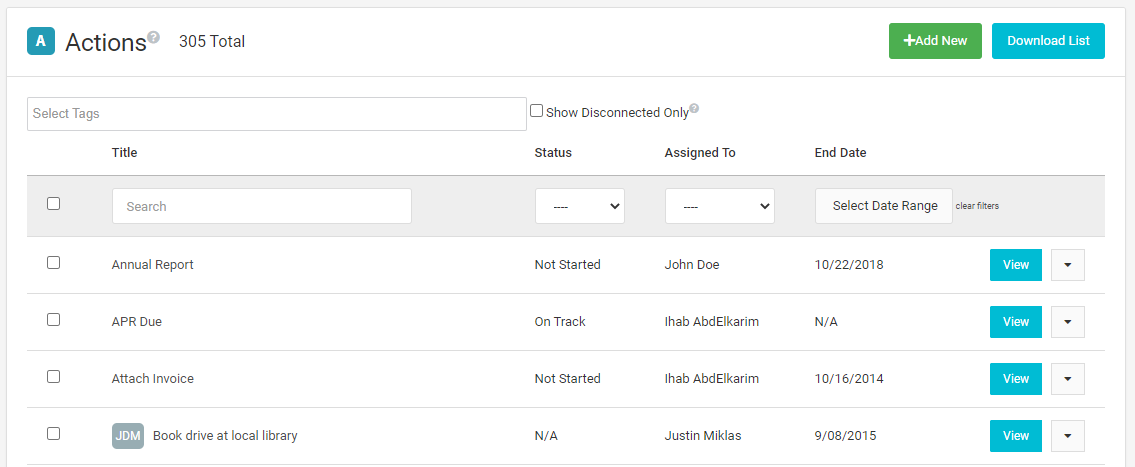Check the Attach Invoice row checkbox
Image resolution: width=1135 pixels, height=467 pixels.
(54, 377)
